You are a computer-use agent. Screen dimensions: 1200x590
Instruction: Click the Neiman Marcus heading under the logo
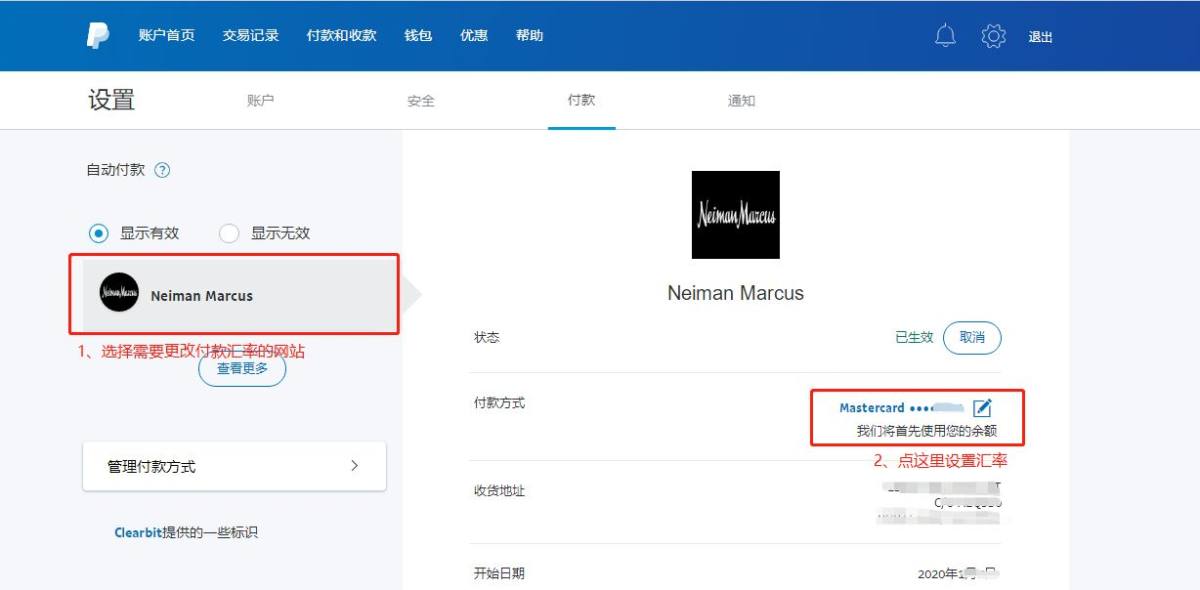(736, 293)
